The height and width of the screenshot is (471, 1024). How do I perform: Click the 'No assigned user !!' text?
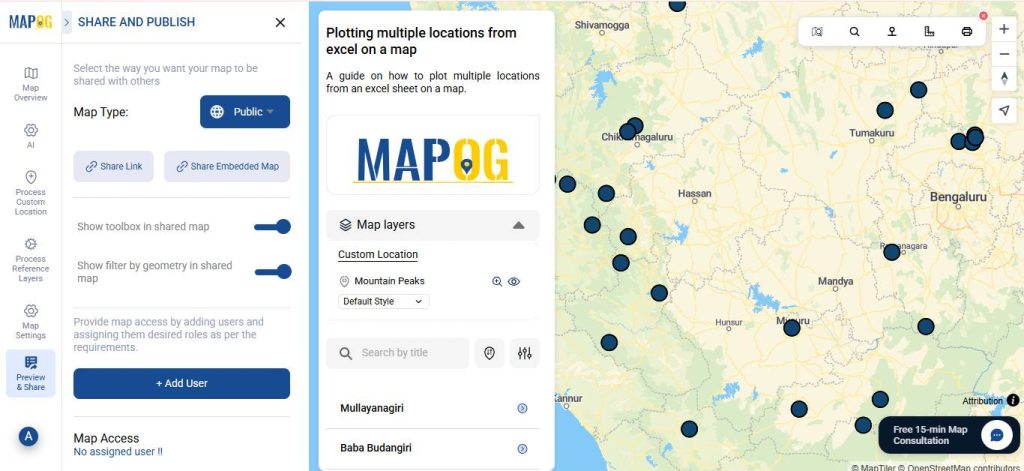click(118, 451)
